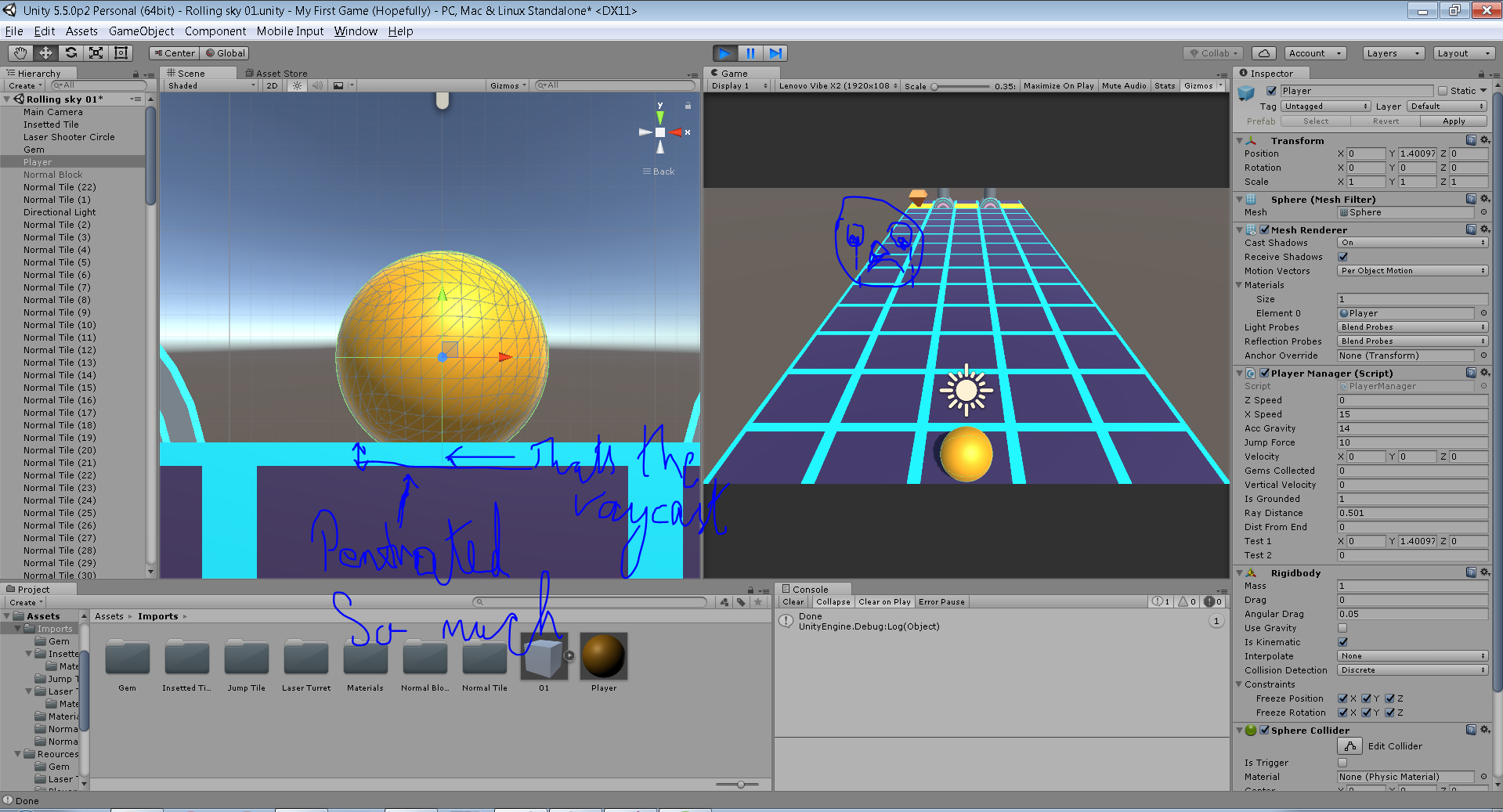
Task: Open the cloud services icon
Action: pos(1263,53)
